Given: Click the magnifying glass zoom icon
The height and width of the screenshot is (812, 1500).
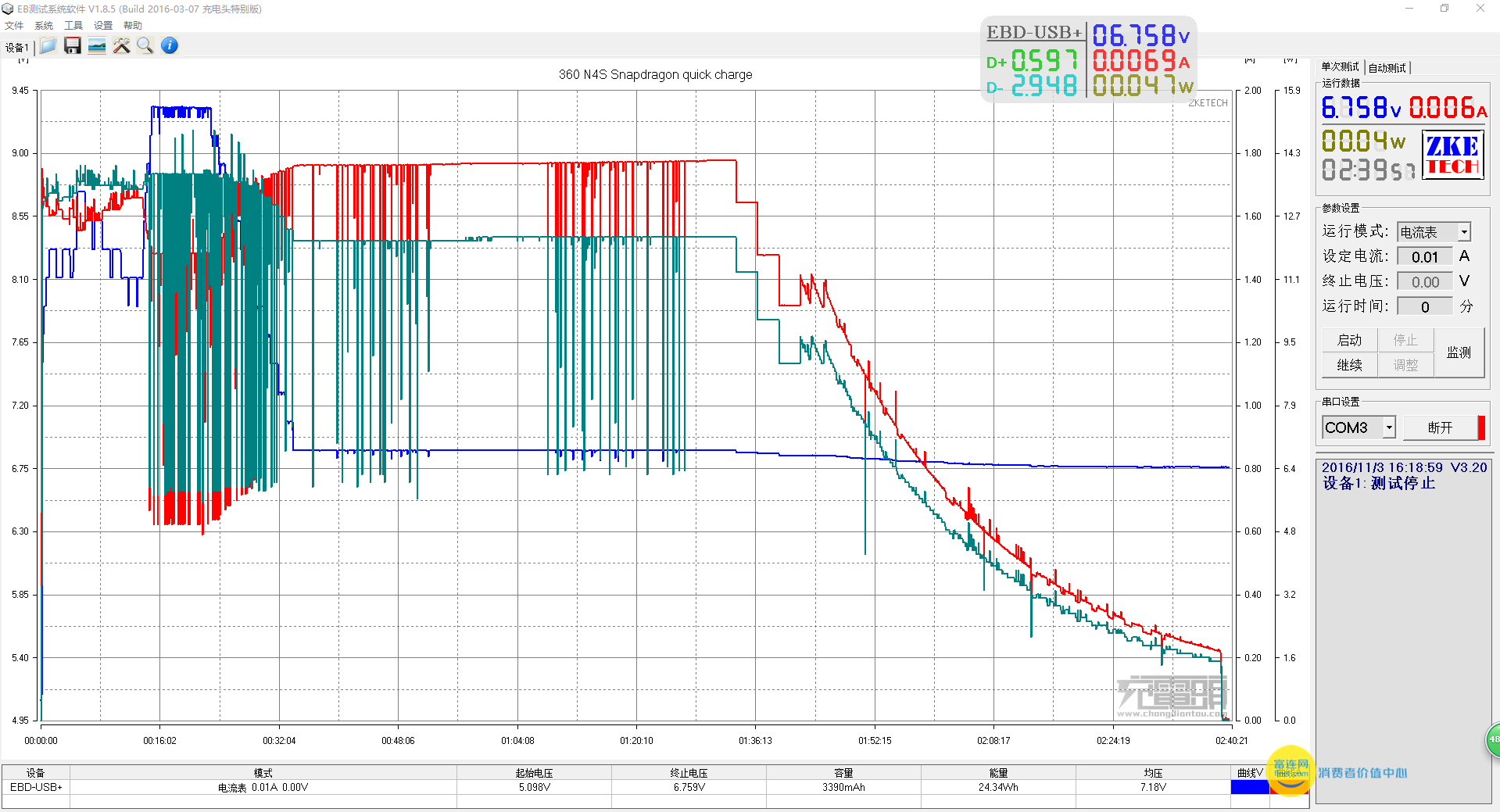Looking at the screenshot, I should (145, 45).
